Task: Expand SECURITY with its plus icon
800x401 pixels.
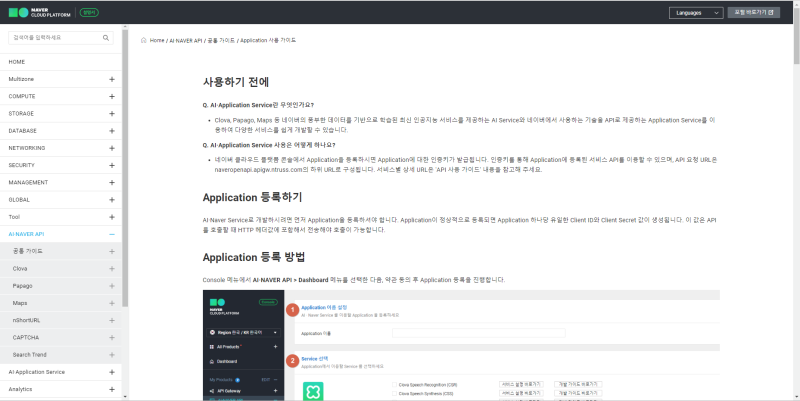Action: coord(112,165)
